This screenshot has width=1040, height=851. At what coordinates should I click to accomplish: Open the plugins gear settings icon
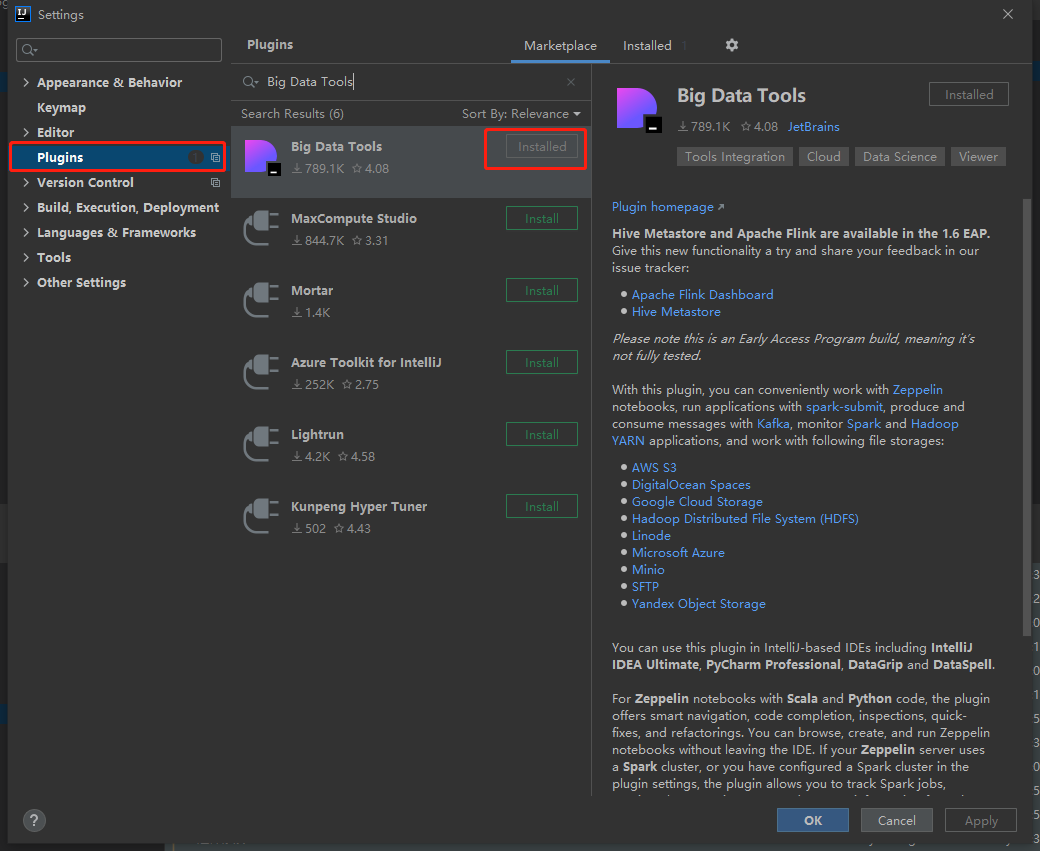[x=732, y=45]
